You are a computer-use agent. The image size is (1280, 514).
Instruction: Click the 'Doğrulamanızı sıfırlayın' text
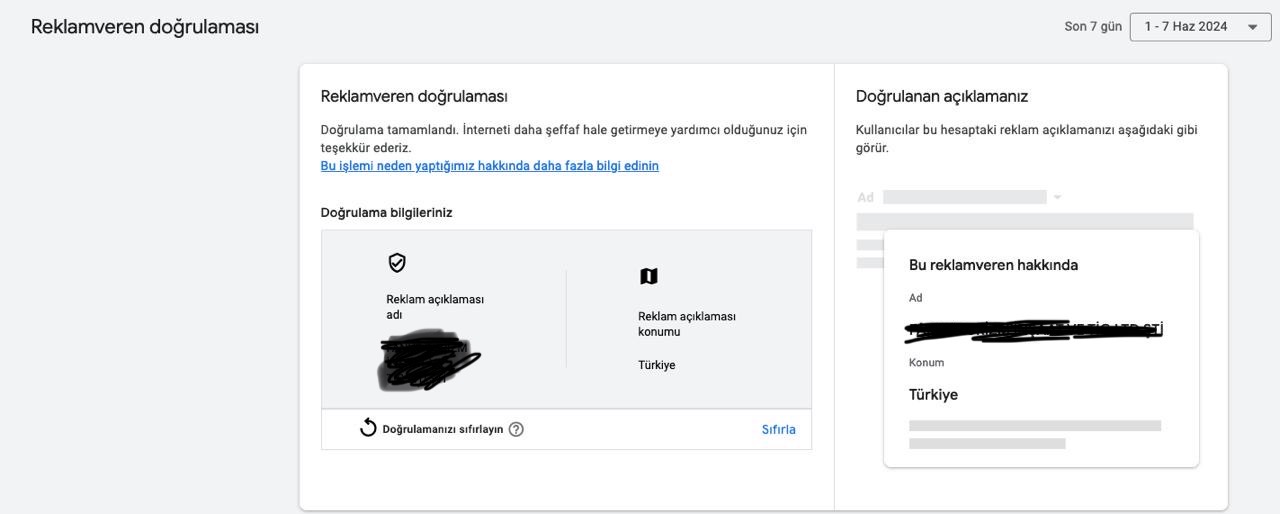click(x=443, y=429)
